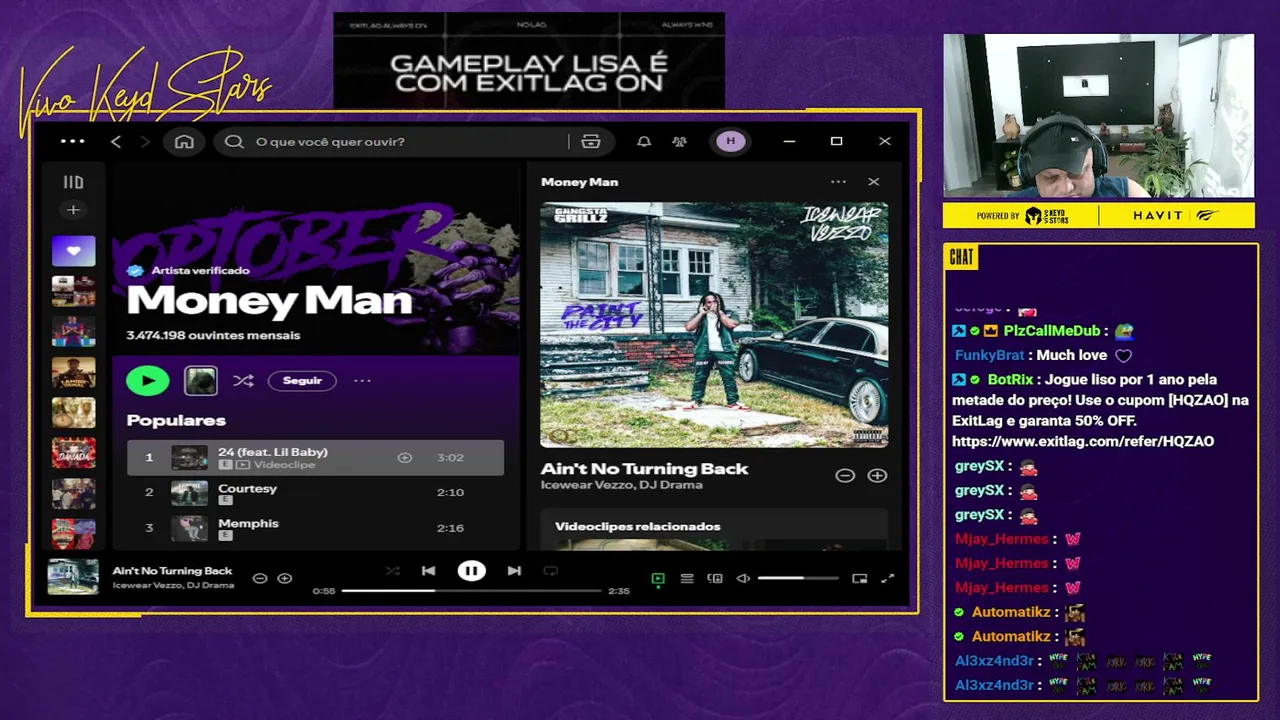This screenshot has height=720, width=1280.
Task: Toggle repeat in the player controls
Action: tap(550, 571)
